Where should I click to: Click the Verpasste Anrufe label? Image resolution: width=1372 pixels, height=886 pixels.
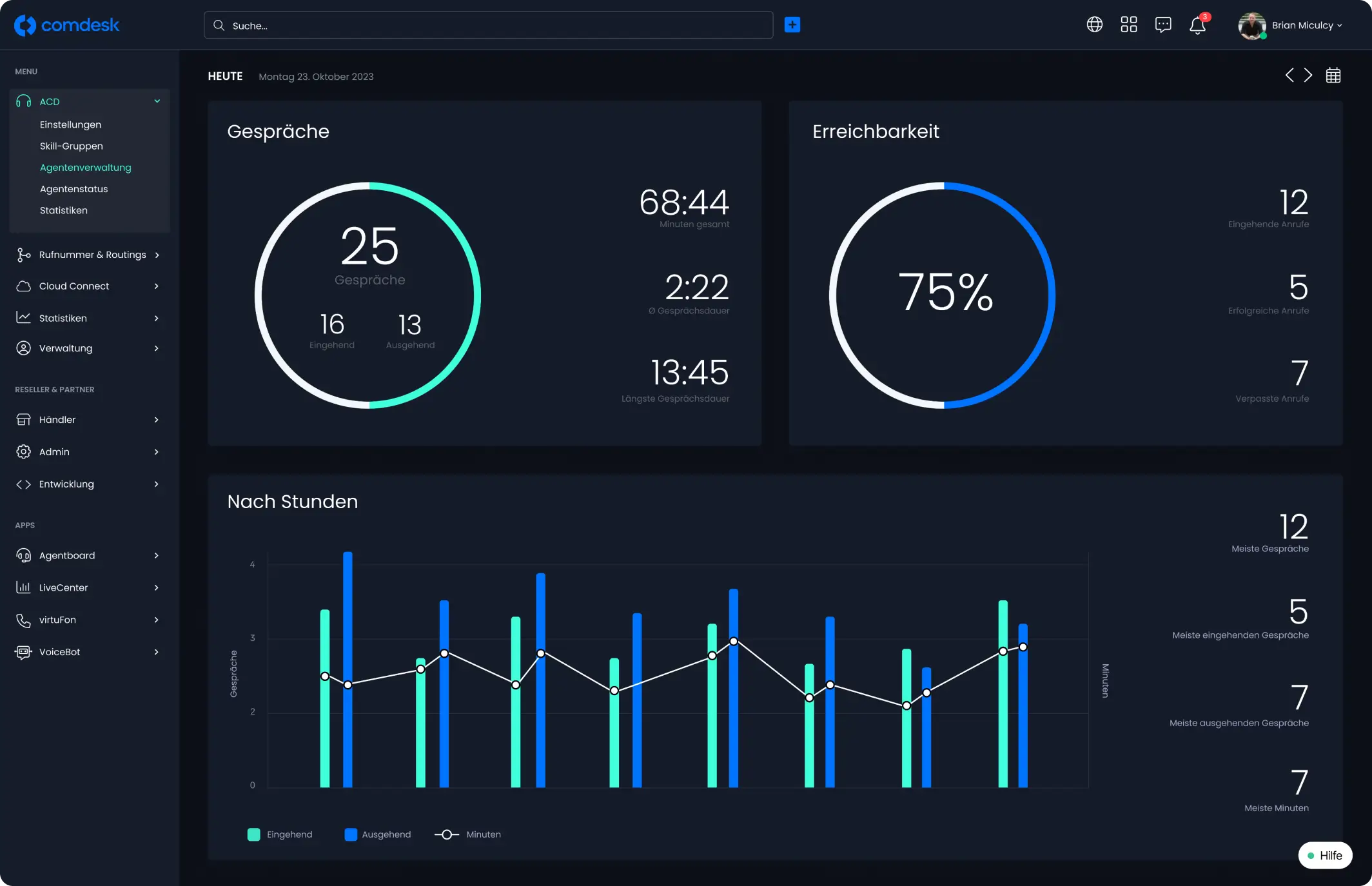[1272, 399]
